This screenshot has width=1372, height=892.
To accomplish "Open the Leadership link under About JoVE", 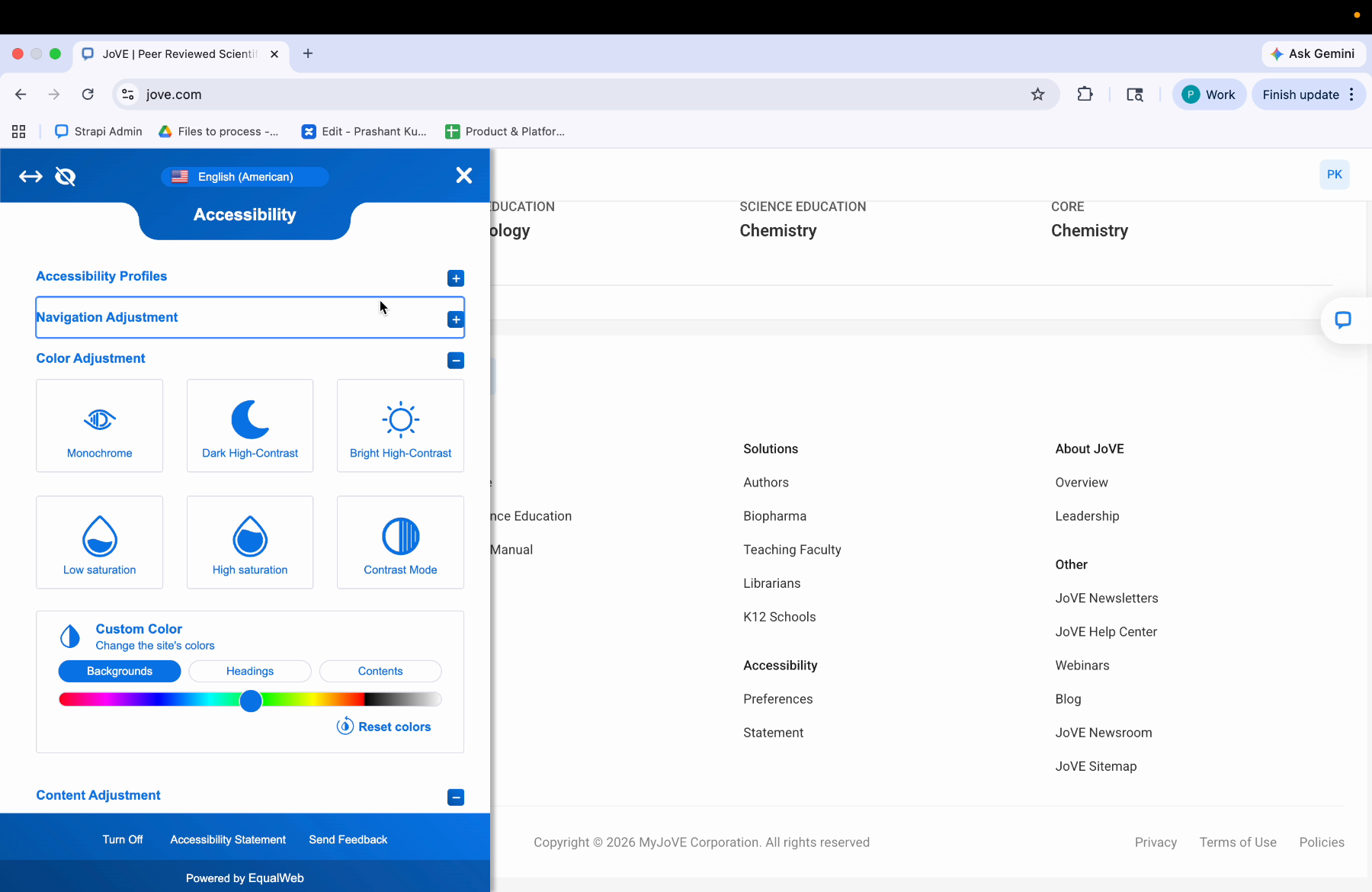I will pyautogui.click(x=1087, y=516).
